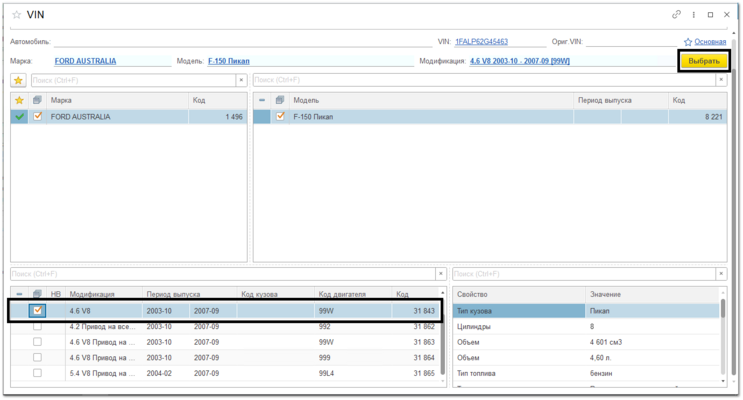Focus the brand search field

134,80
